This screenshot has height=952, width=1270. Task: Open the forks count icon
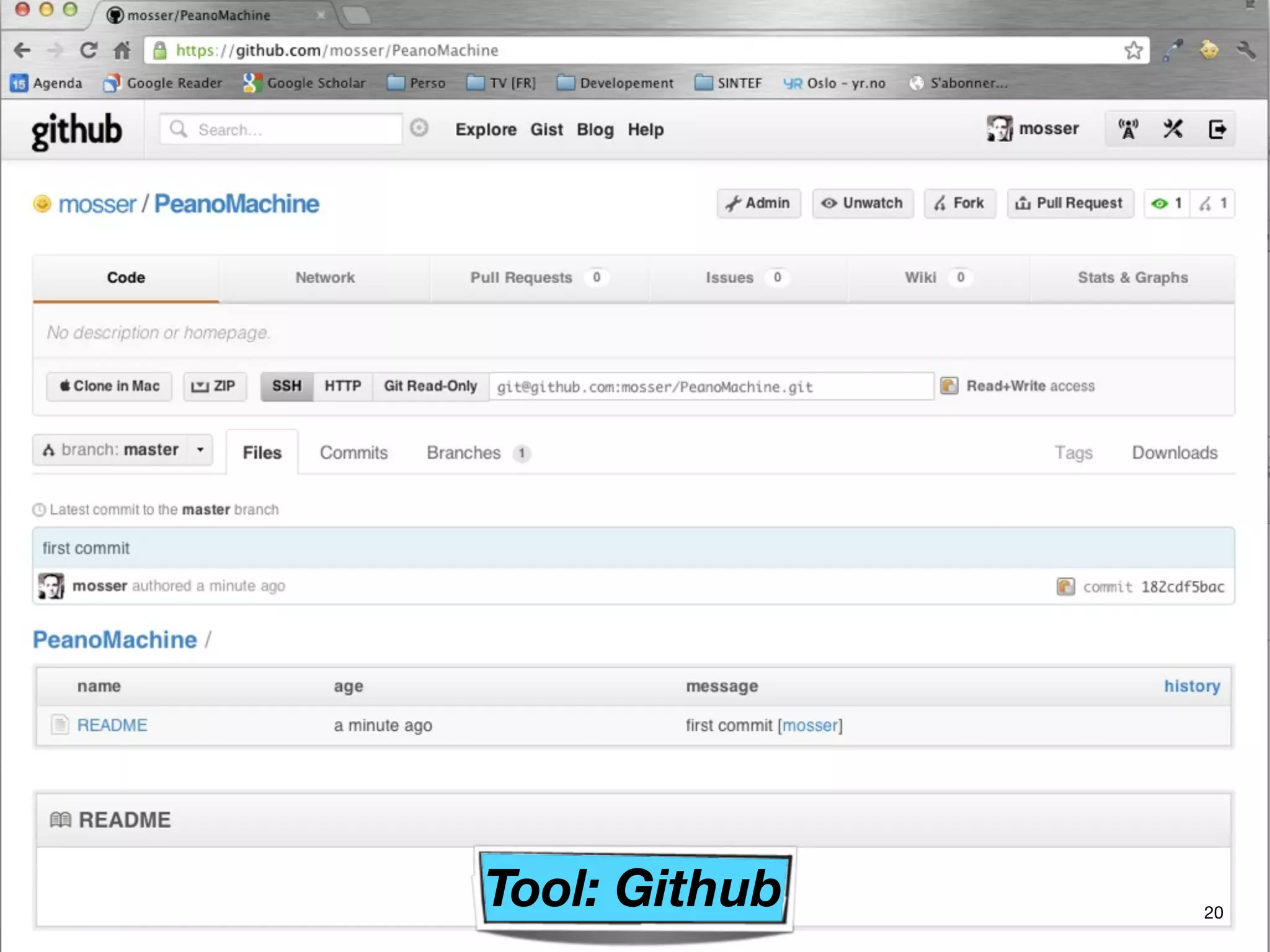point(1212,203)
